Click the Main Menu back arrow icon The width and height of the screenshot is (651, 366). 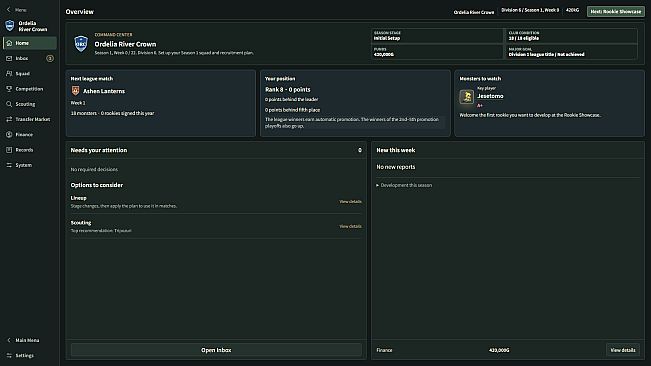pos(9,340)
